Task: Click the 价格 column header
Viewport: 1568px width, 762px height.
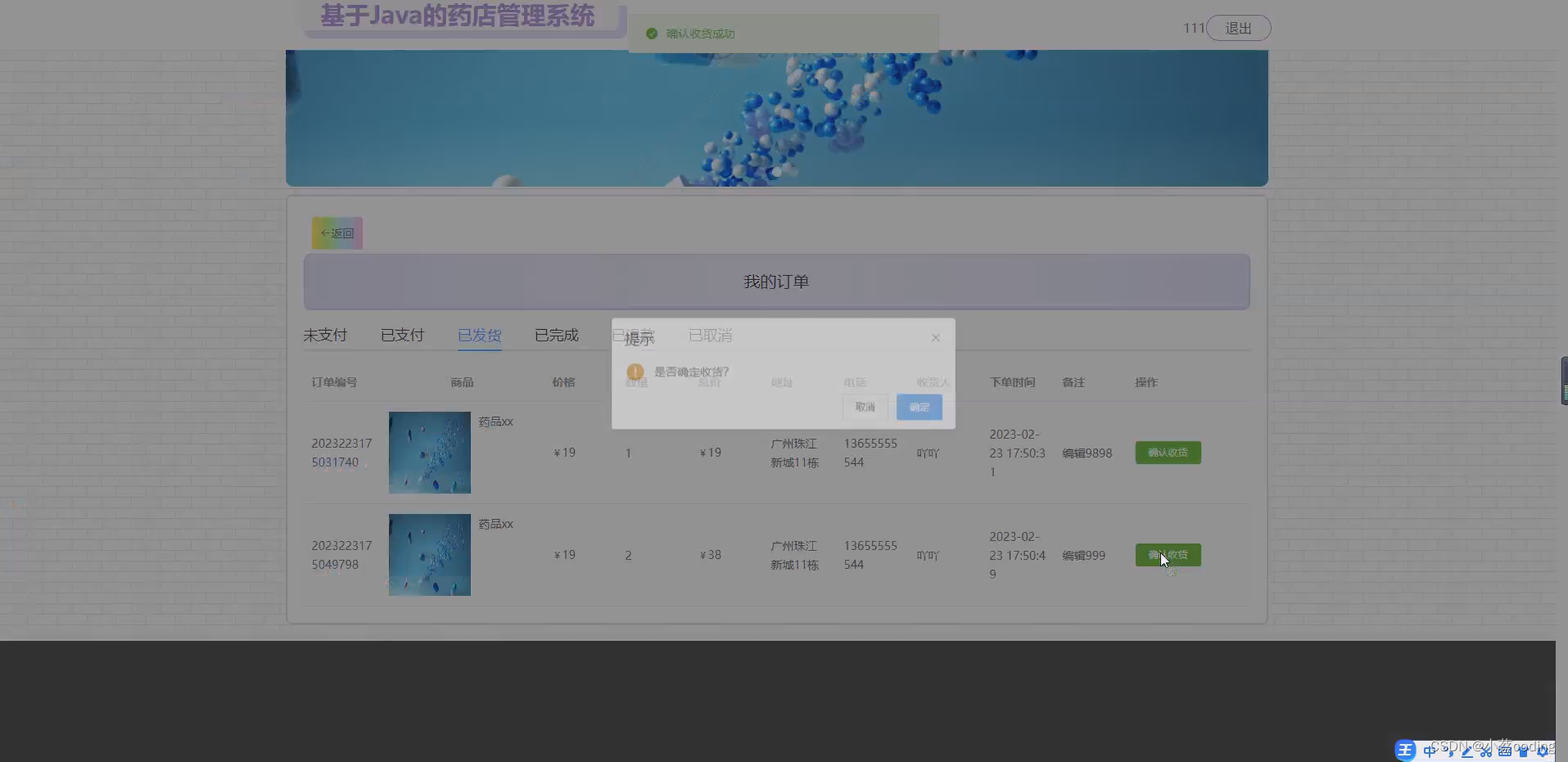Action: (563, 382)
